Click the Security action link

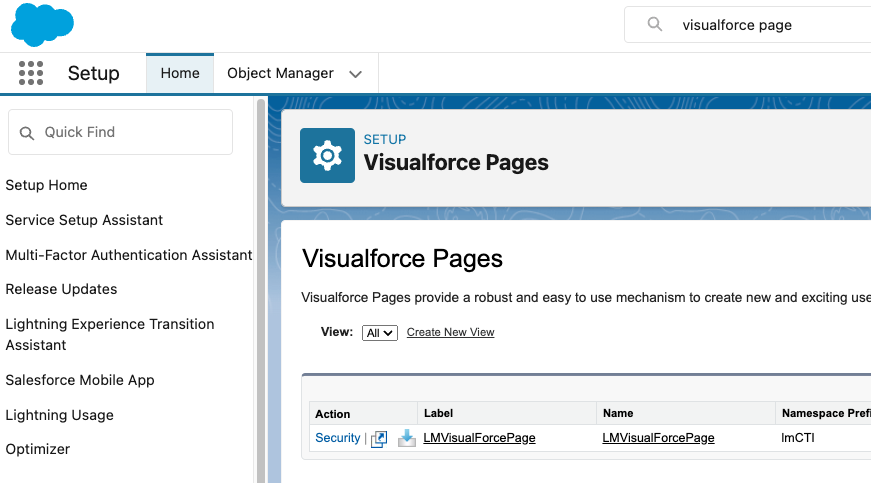337,438
